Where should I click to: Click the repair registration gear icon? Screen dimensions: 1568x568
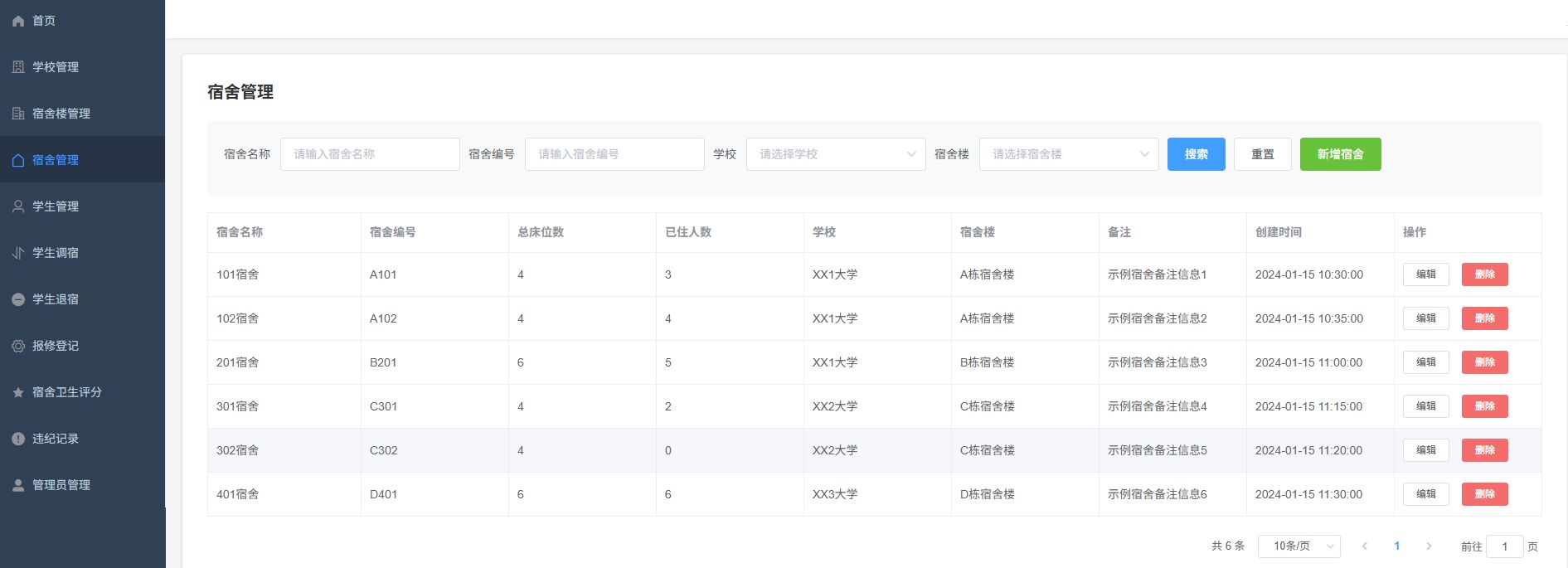[x=18, y=346]
